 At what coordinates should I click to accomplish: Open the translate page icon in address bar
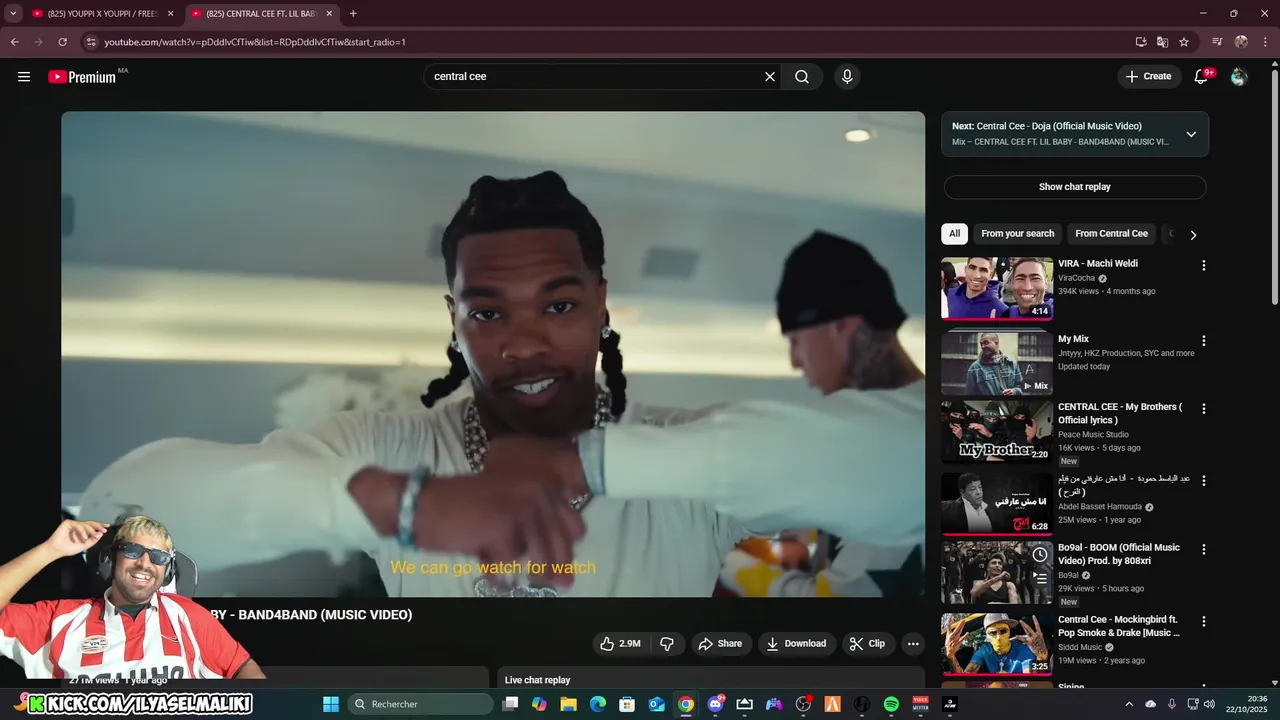tap(1162, 42)
